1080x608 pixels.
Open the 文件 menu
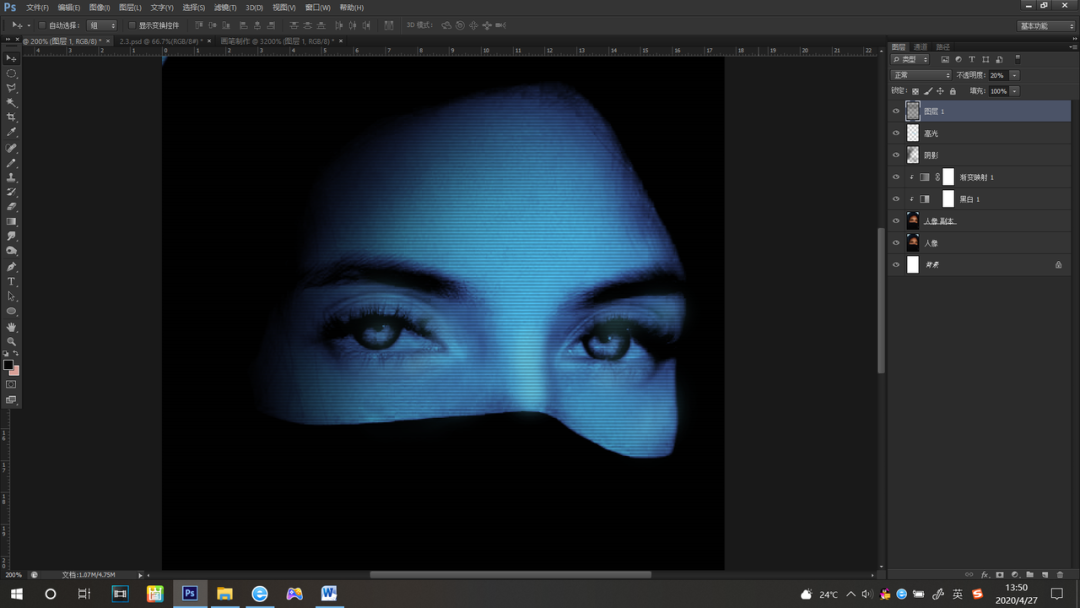tap(37, 8)
